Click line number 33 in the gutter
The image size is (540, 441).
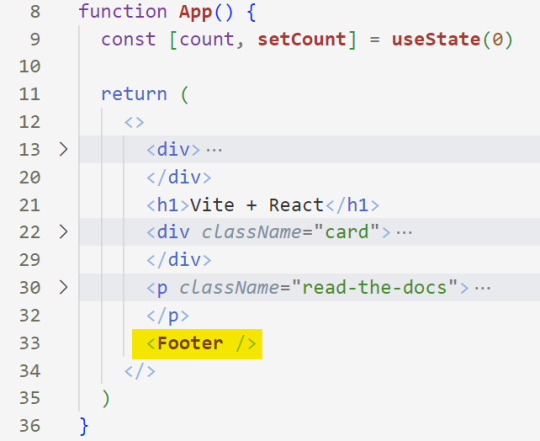tap(30, 344)
